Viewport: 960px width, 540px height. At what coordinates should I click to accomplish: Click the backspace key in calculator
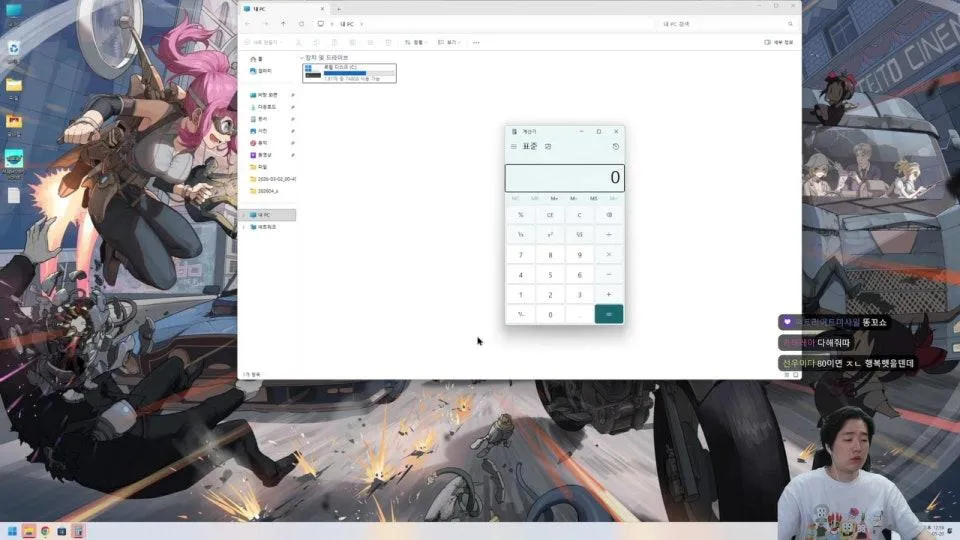(609, 215)
